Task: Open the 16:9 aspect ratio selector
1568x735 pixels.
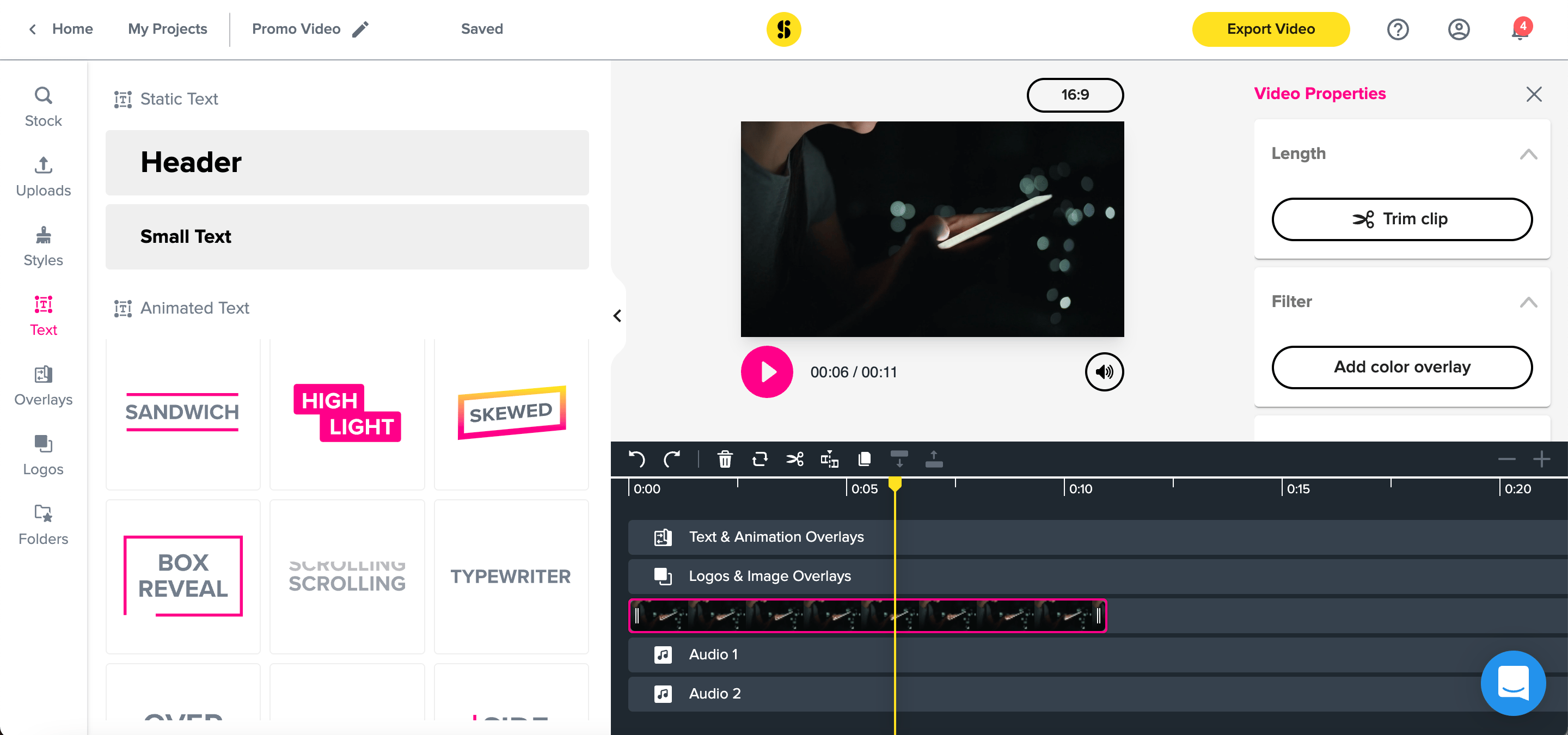Action: point(1074,95)
